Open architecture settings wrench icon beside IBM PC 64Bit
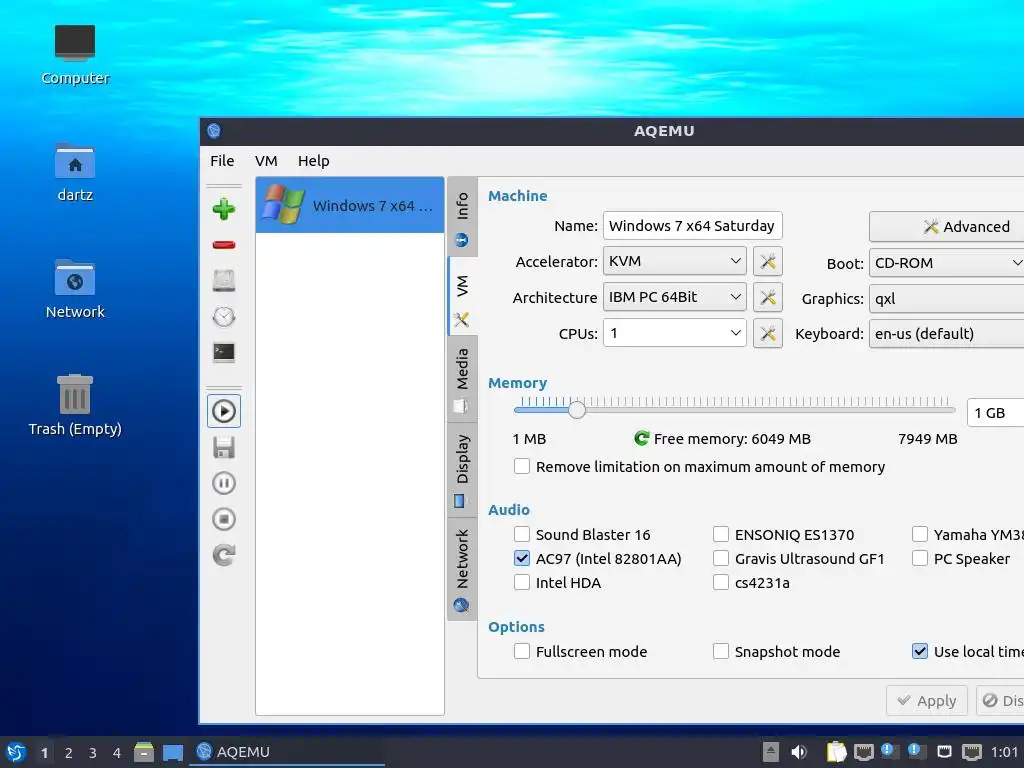The width and height of the screenshot is (1024, 768). click(767, 297)
